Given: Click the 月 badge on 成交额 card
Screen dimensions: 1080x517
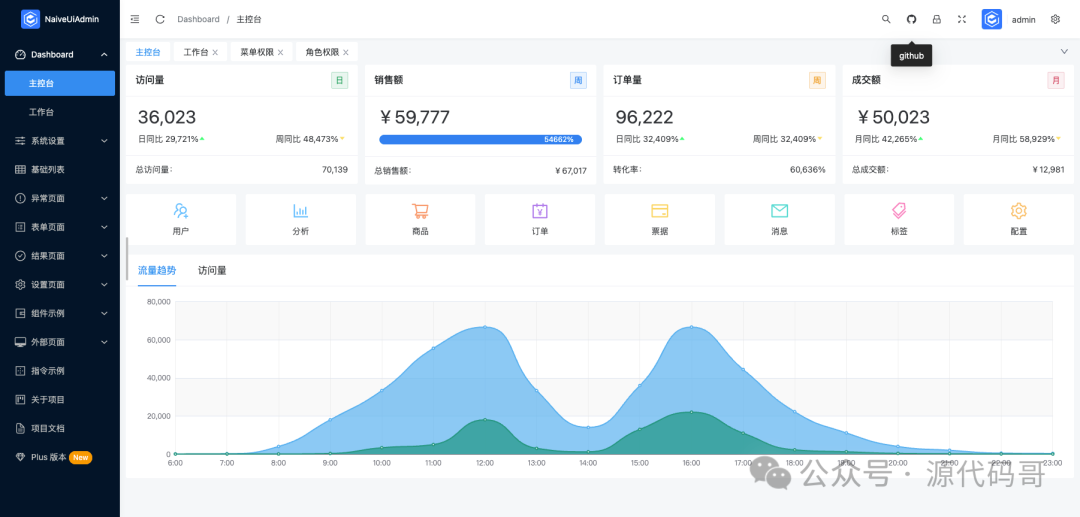Looking at the screenshot, I should click(1056, 81).
